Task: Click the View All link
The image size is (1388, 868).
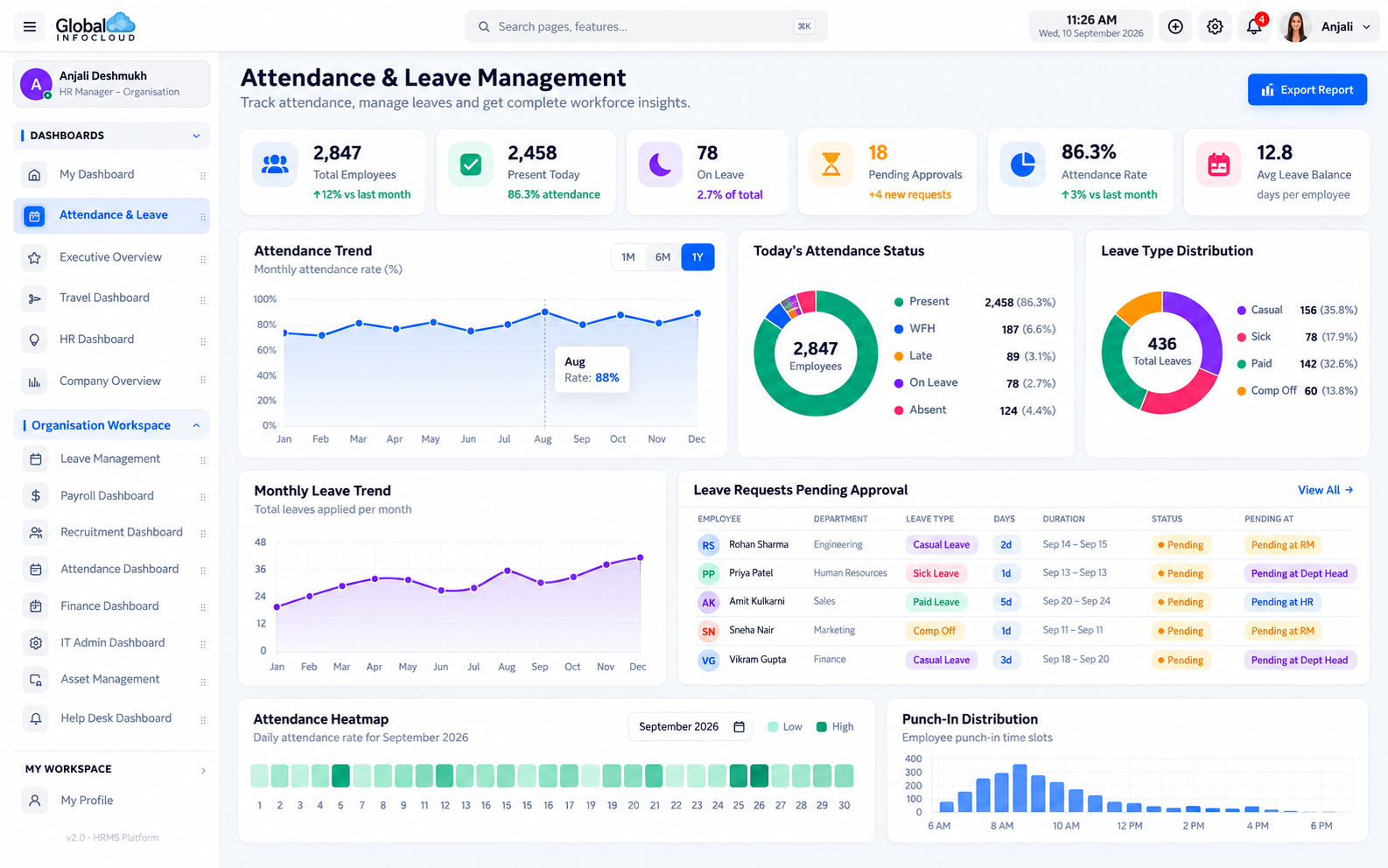Action: [x=1325, y=490]
